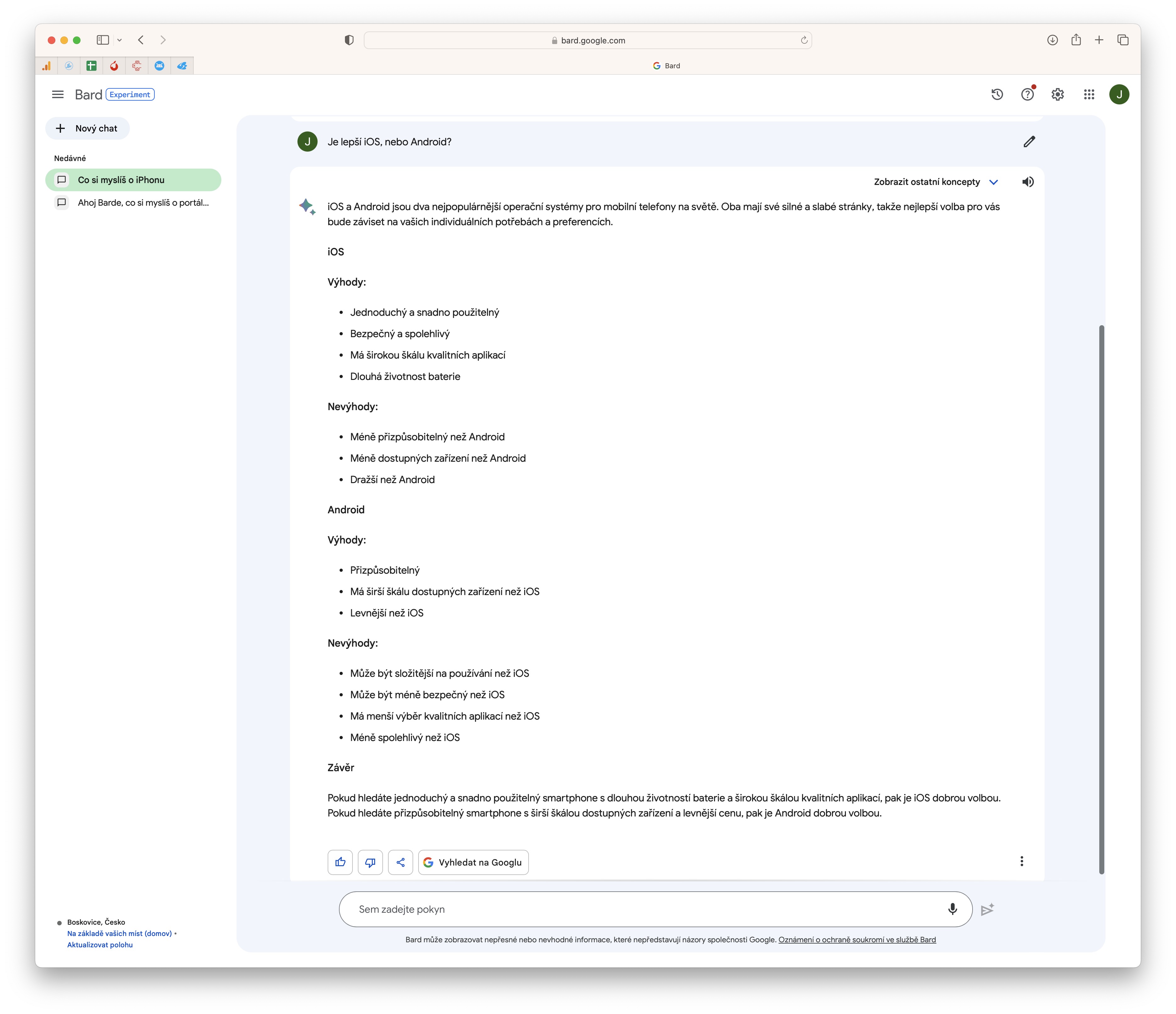
Task: Open Bard activity history icon
Action: coord(997,94)
